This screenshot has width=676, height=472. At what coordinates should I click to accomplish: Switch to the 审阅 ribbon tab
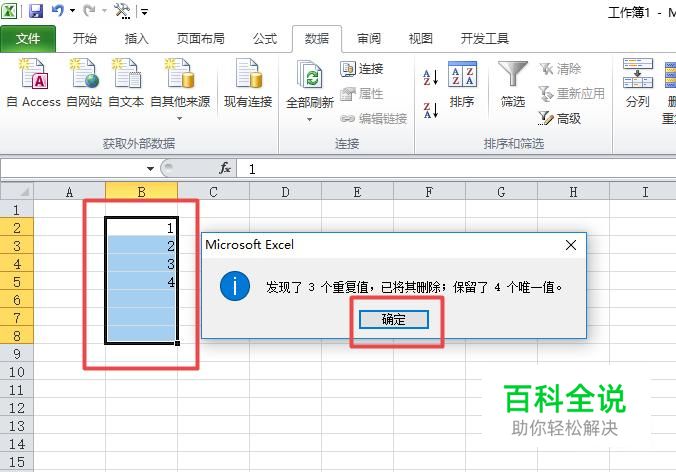[369, 39]
